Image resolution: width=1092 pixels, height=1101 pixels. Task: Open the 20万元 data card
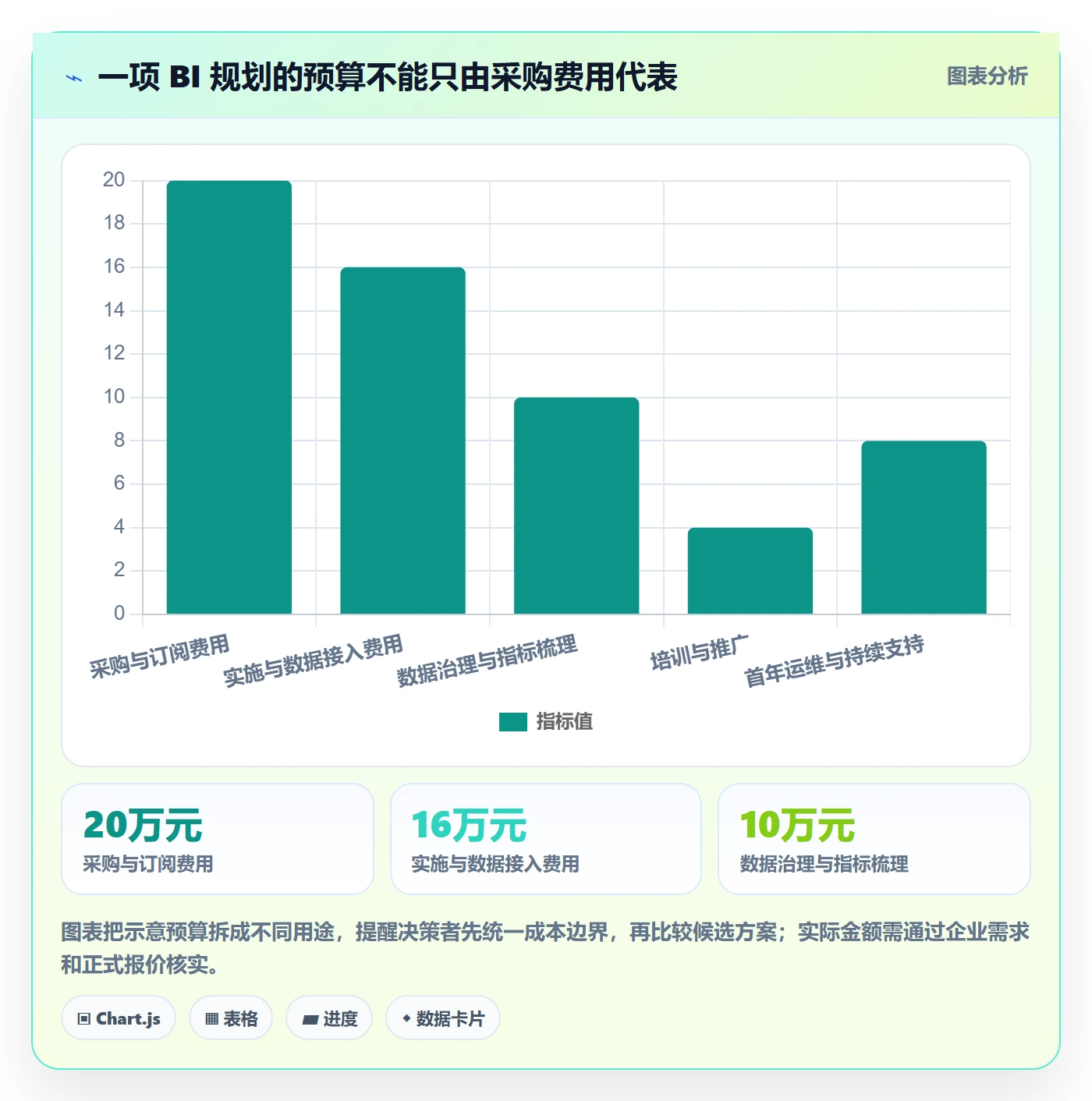(x=218, y=839)
